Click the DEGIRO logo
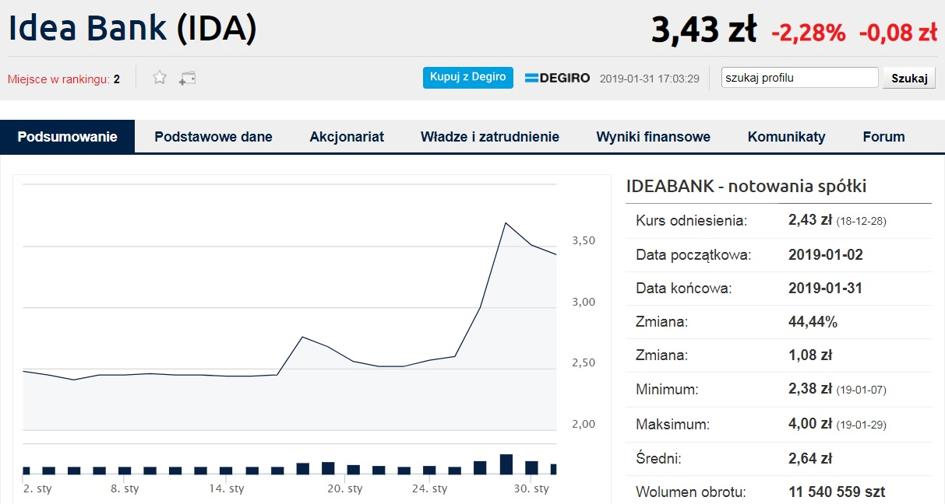945x504 pixels. tap(557, 78)
